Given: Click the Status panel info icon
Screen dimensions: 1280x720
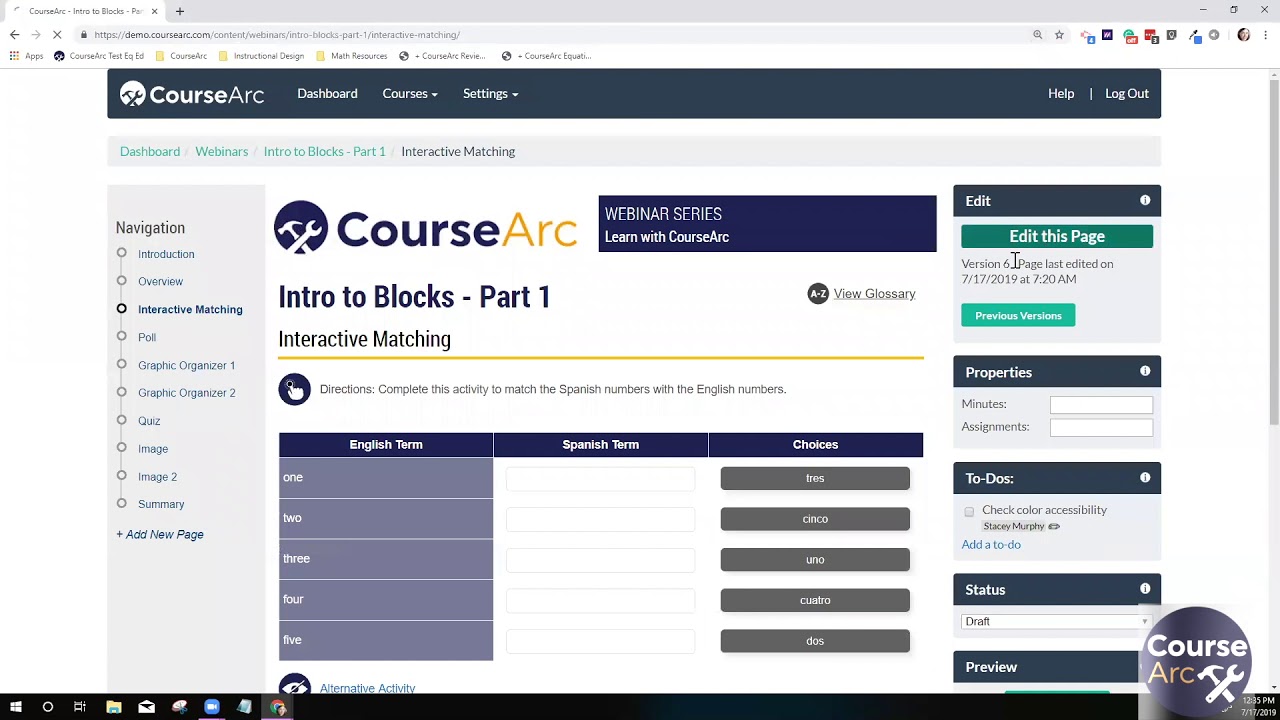Looking at the screenshot, I should pos(1145,589).
